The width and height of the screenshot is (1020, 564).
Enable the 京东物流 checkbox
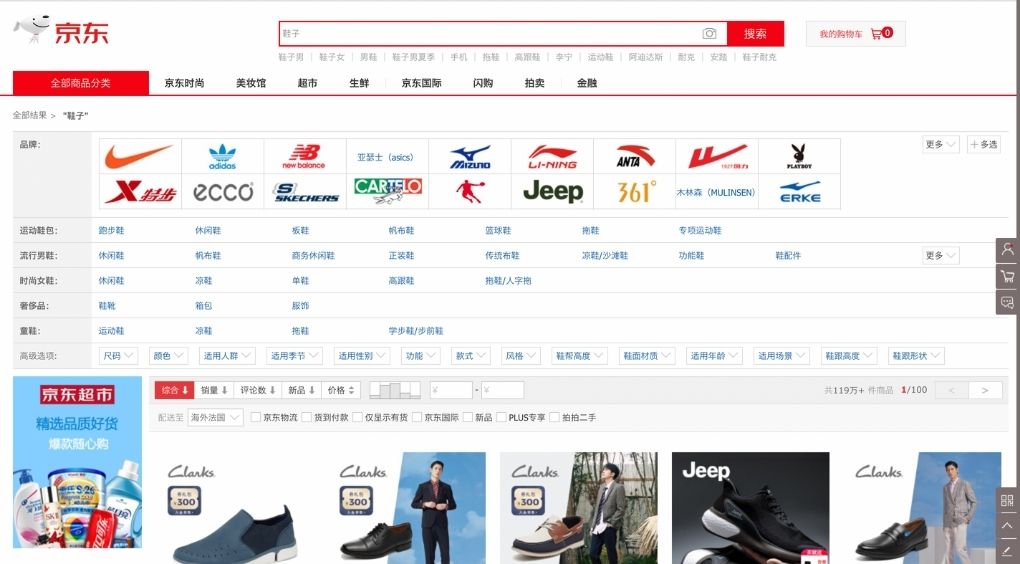coord(256,418)
